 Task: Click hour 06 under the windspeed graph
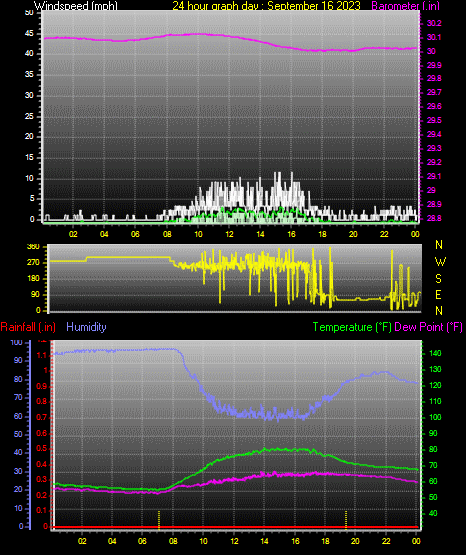point(135,234)
